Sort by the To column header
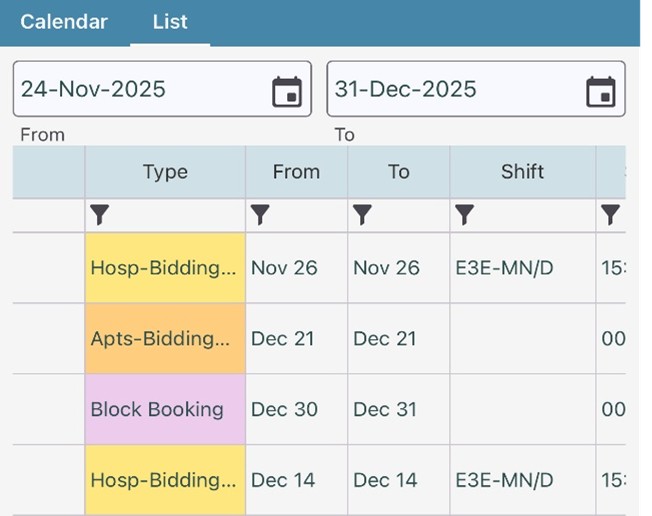Image resolution: width=652 pixels, height=516 pixels. tap(398, 172)
